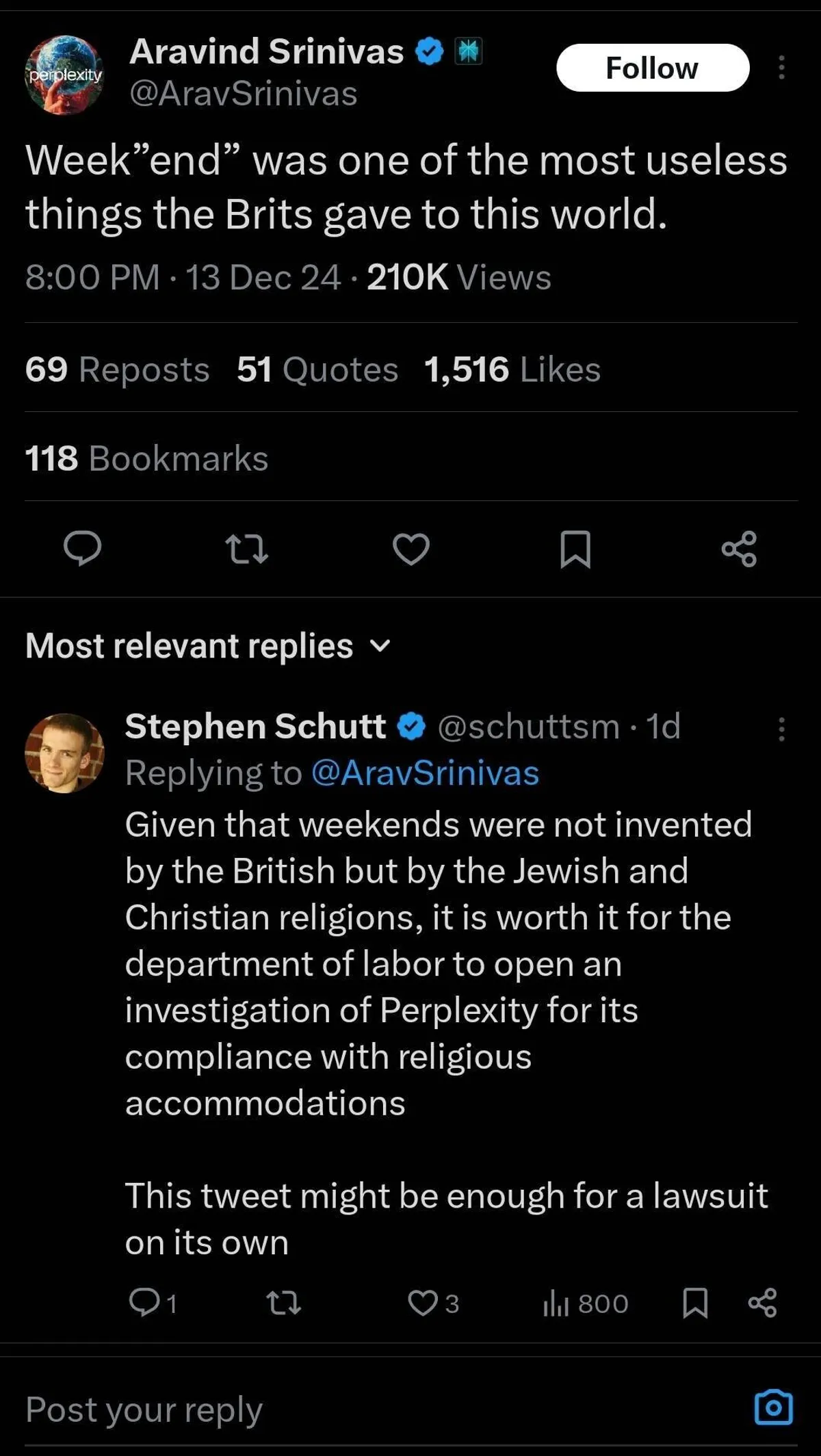821x1456 pixels.
Task: Click the @AravSrinivas mention link
Action: tap(425, 774)
